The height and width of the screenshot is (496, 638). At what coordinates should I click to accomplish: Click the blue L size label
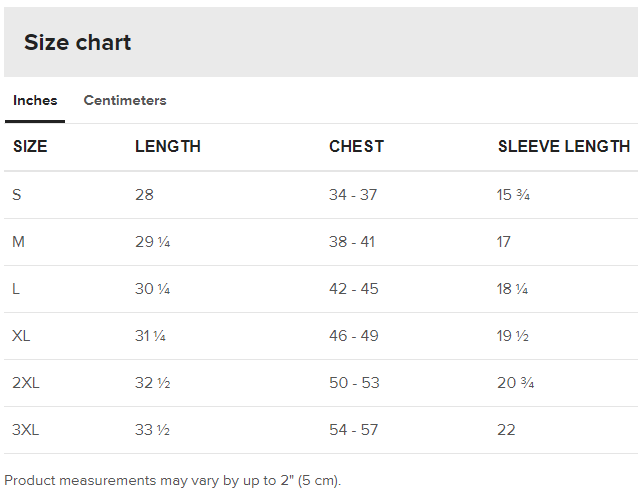tap(16, 289)
